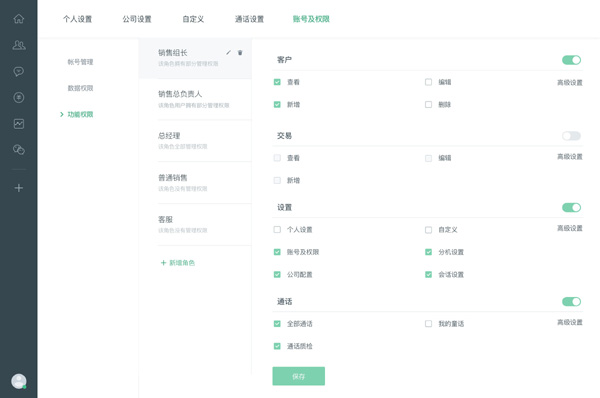
Task: Click the 保存 button
Action: click(298, 376)
